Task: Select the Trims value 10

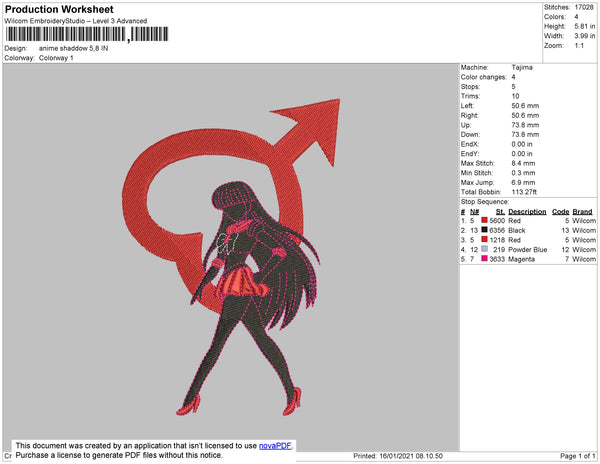Action: [x=515, y=96]
